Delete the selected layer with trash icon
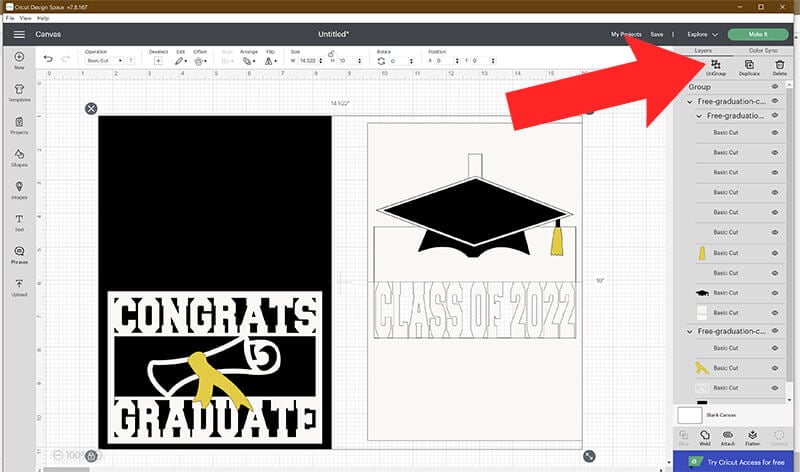800x472 pixels. [x=780, y=67]
